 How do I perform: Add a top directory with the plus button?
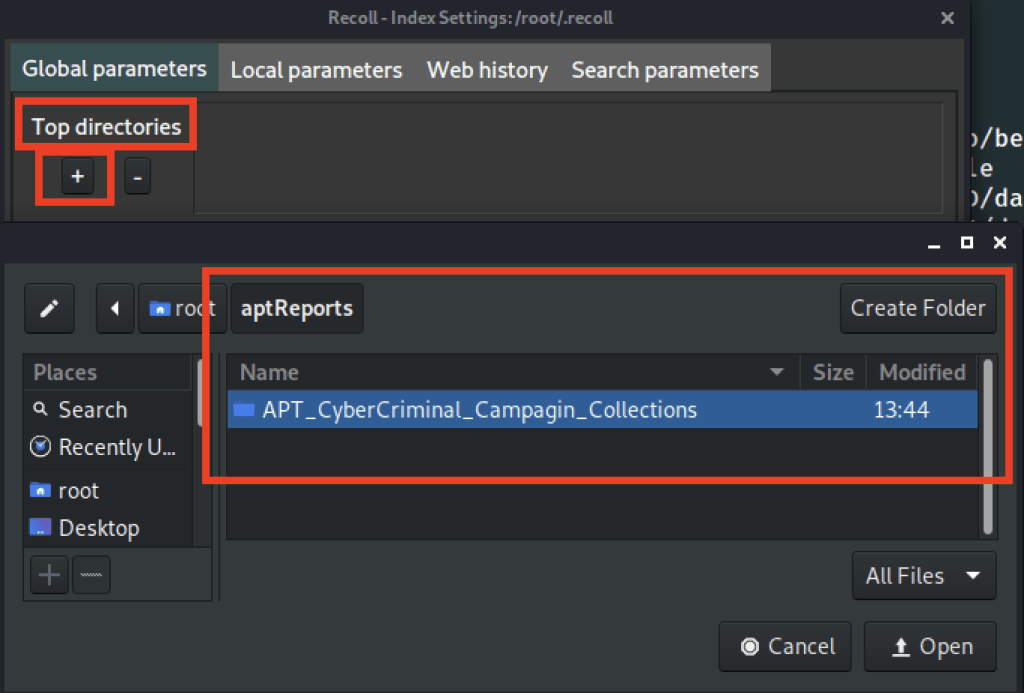pyautogui.click(x=77, y=177)
